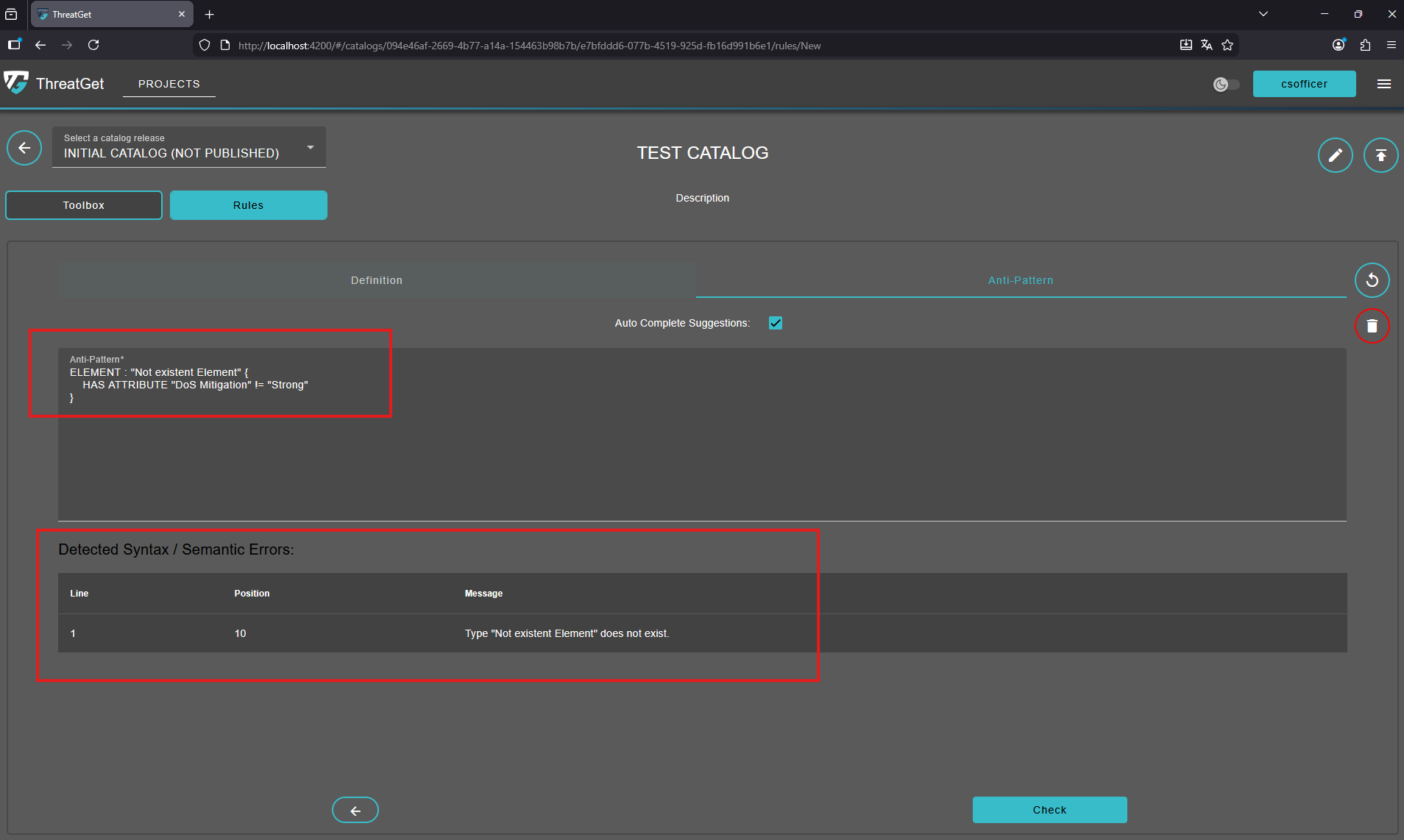Image resolution: width=1404 pixels, height=840 pixels.
Task: Click the publish catalog upload icon
Action: pyautogui.click(x=1380, y=155)
